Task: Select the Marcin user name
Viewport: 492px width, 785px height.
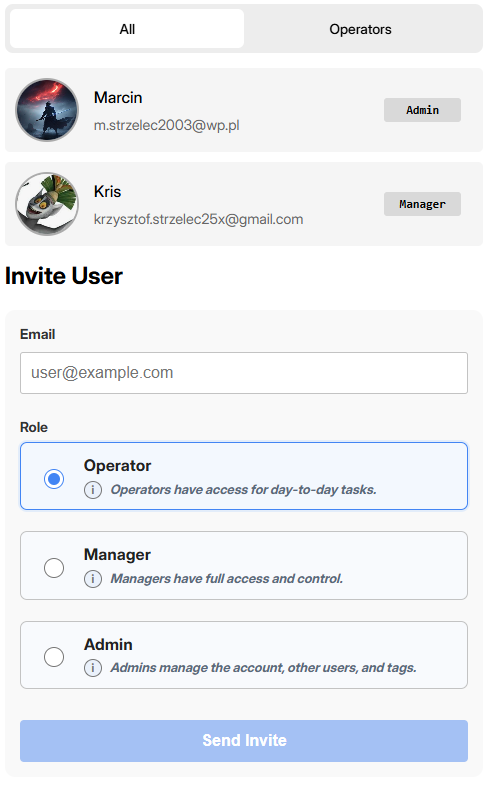Action: [x=118, y=97]
